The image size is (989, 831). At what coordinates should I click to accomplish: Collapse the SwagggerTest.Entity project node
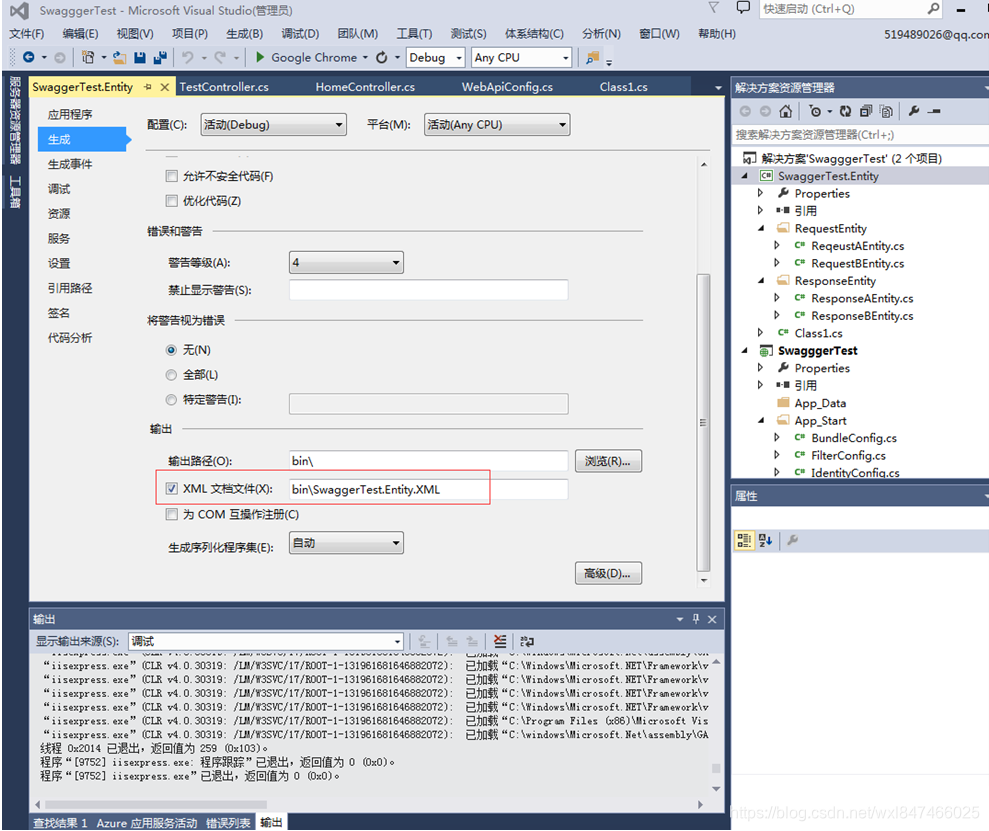tap(744, 176)
